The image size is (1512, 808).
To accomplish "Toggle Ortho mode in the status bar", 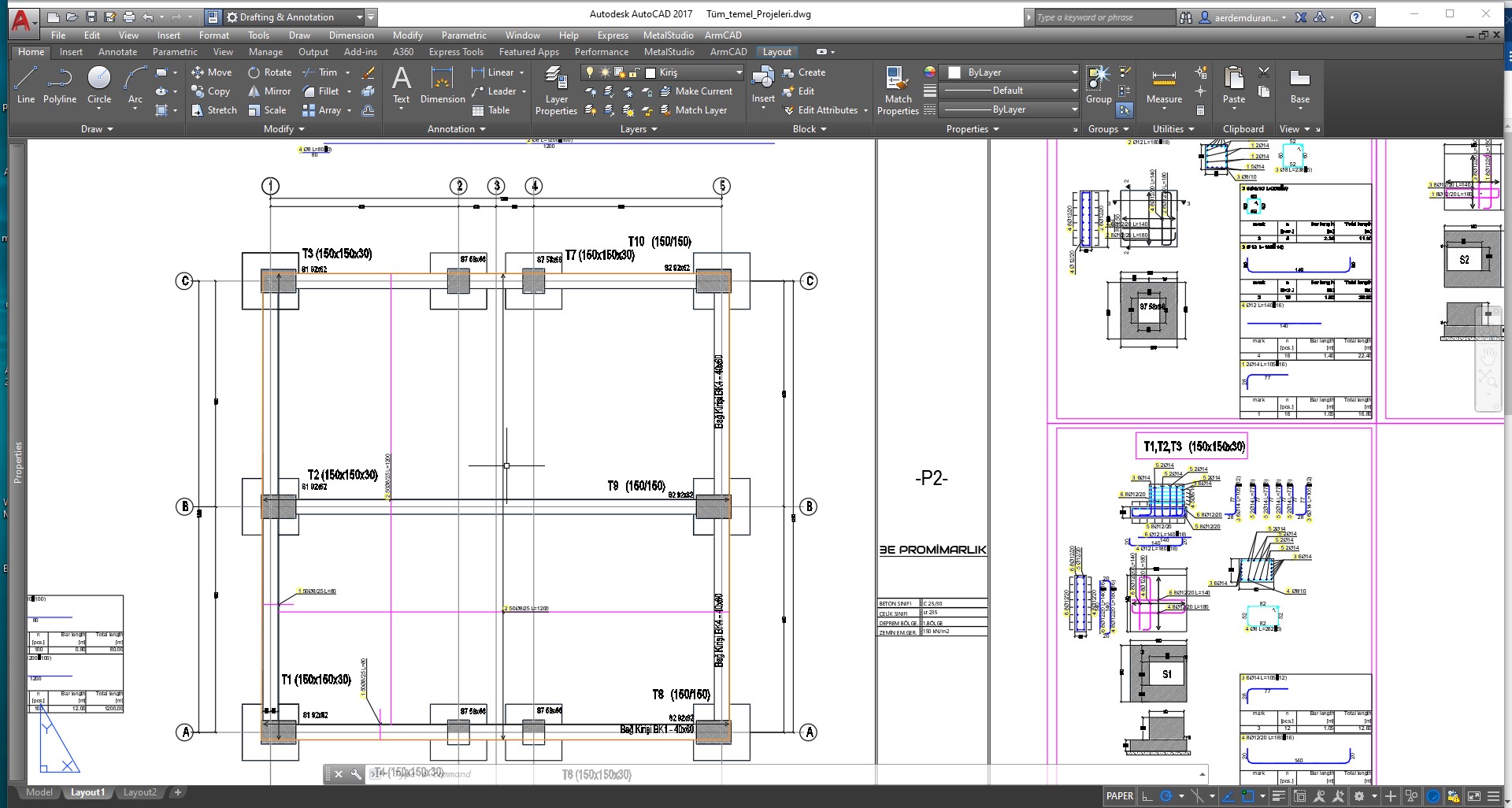I will click(1147, 796).
